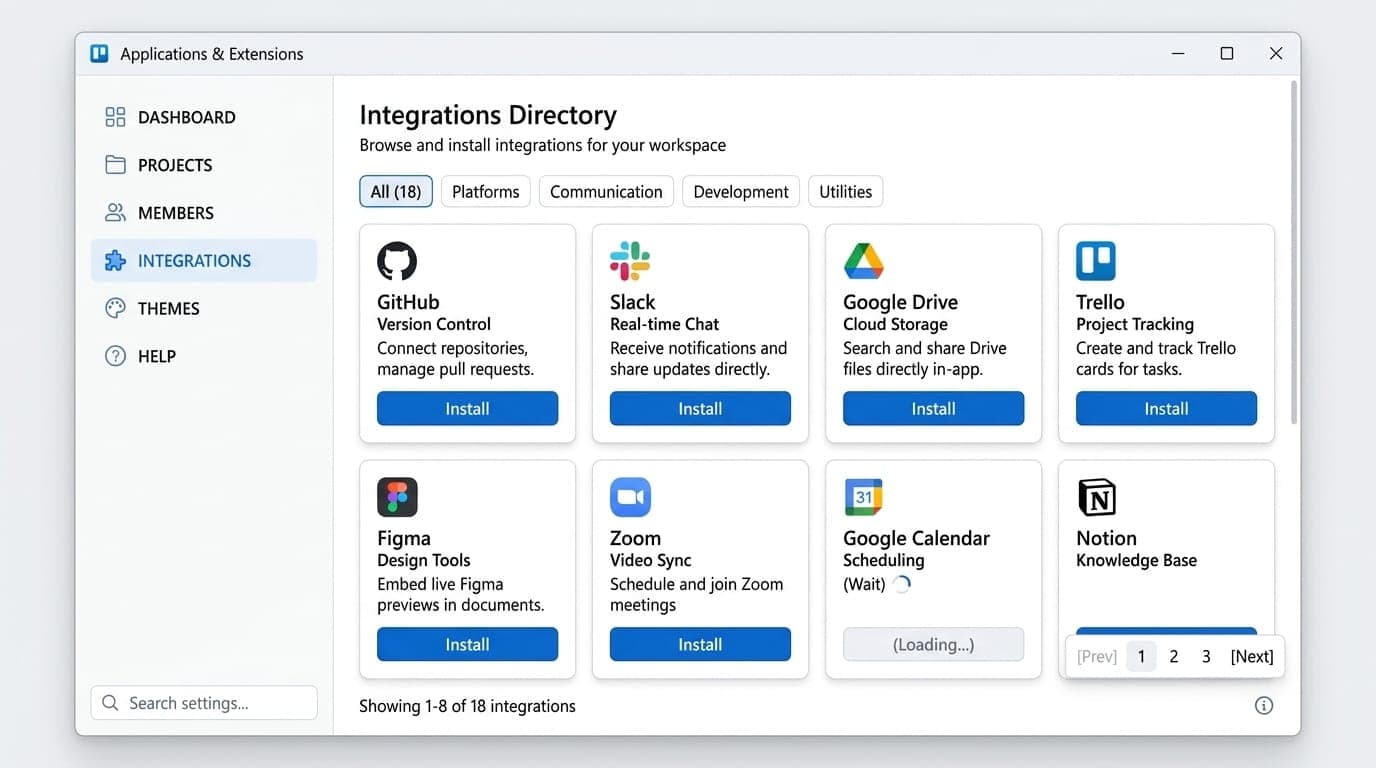Open the HELP page
Image resolution: width=1376 pixels, height=768 pixels.
point(204,356)
